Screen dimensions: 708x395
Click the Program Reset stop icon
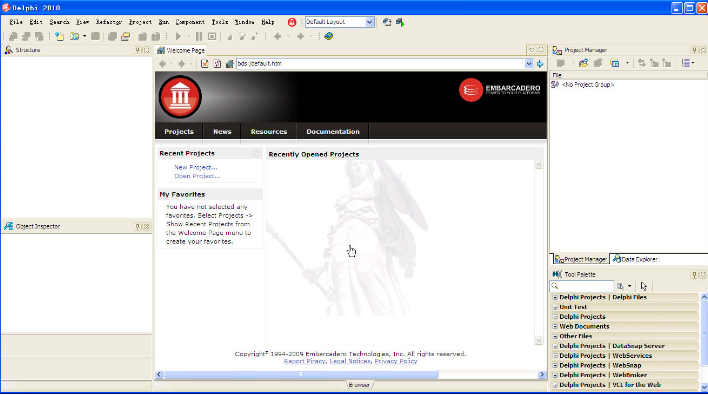(212, 37)
